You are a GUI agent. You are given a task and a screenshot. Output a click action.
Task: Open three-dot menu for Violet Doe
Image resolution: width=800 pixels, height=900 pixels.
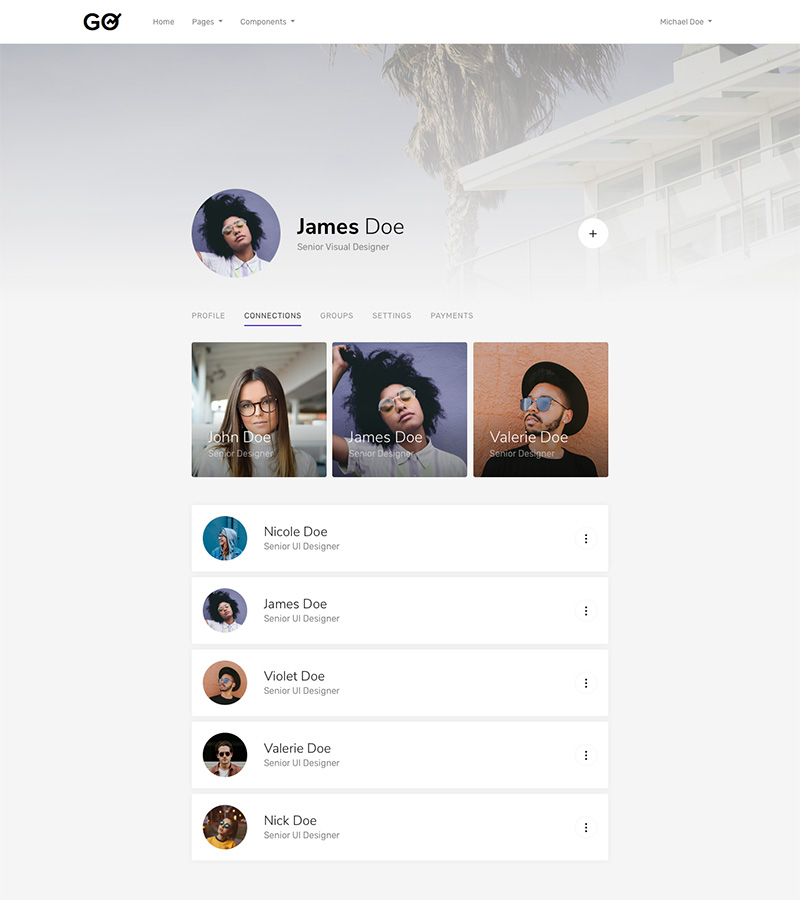click(586, 683)
